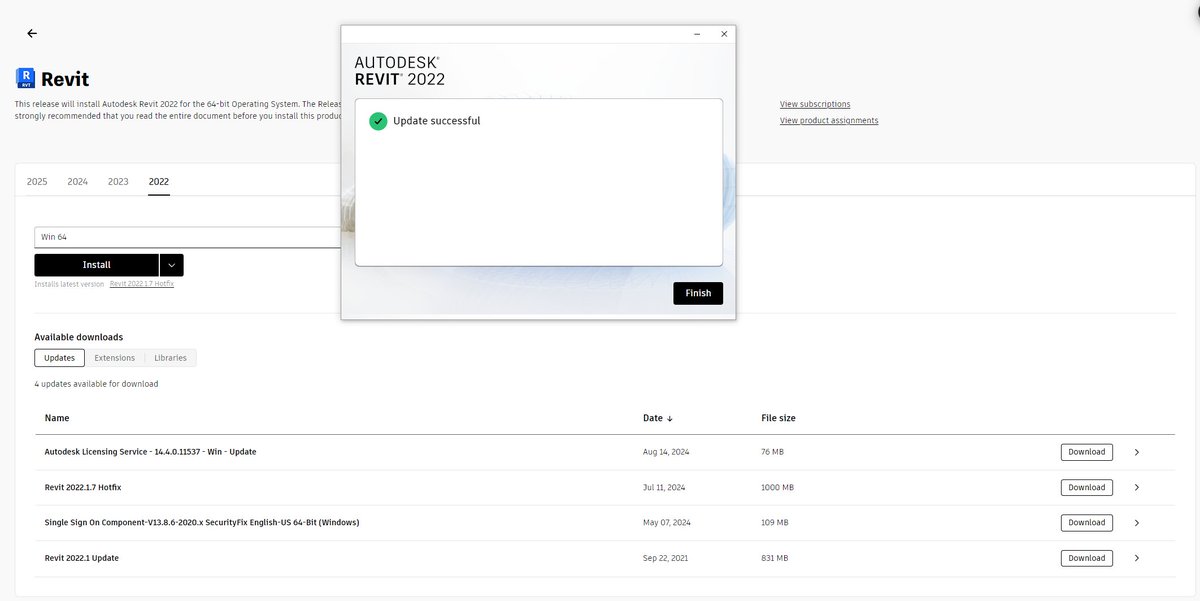Switch to the 2024 version tab
Screen dimensions: 1200x601
pos(78,182)
